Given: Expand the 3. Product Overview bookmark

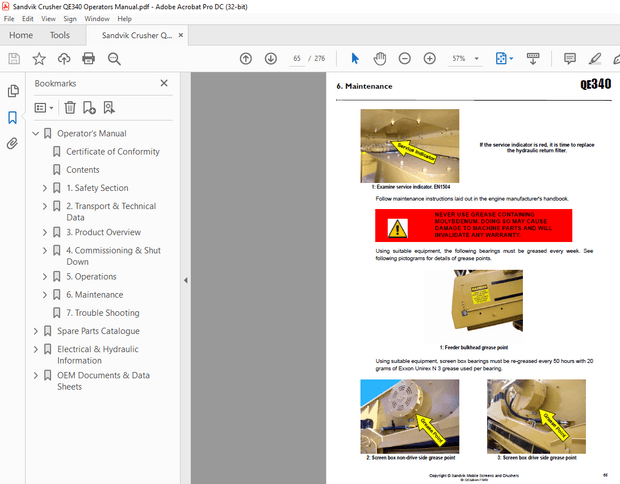Looking at the screenshot, I should coord(45,233).
